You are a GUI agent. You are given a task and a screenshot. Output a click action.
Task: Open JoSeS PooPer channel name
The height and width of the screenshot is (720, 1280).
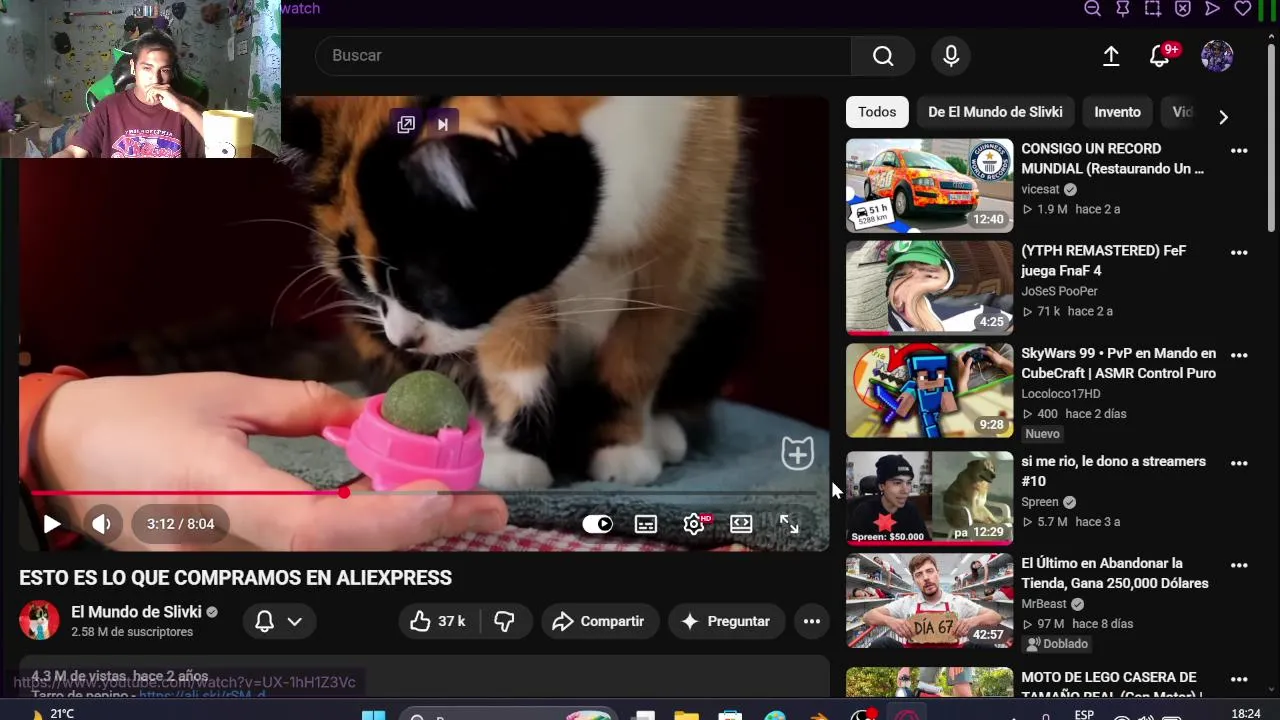(1059, 291)
